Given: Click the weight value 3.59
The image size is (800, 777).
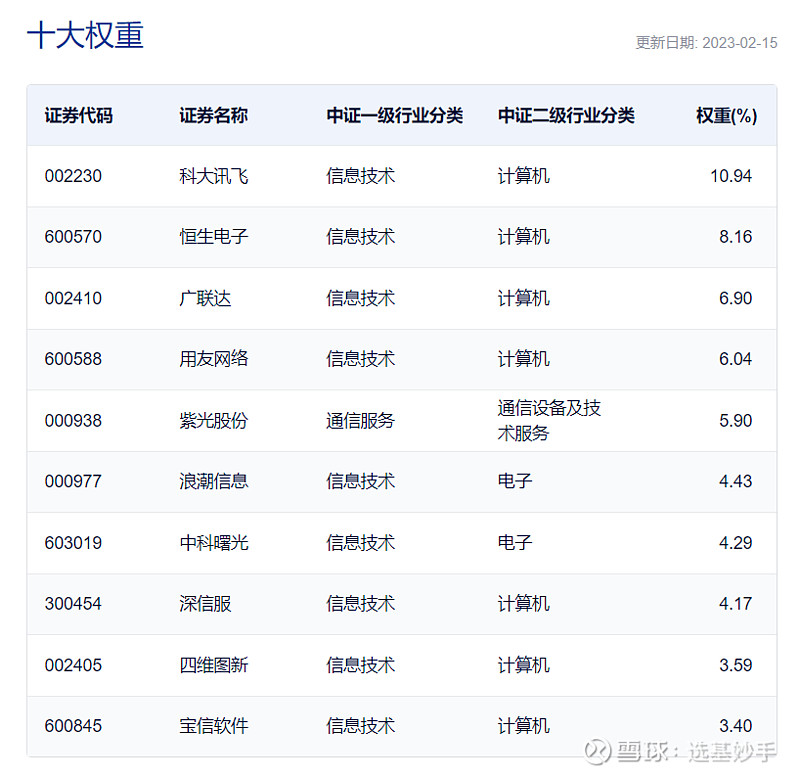Looking at the screenshot, I should (x=736, y=665).
